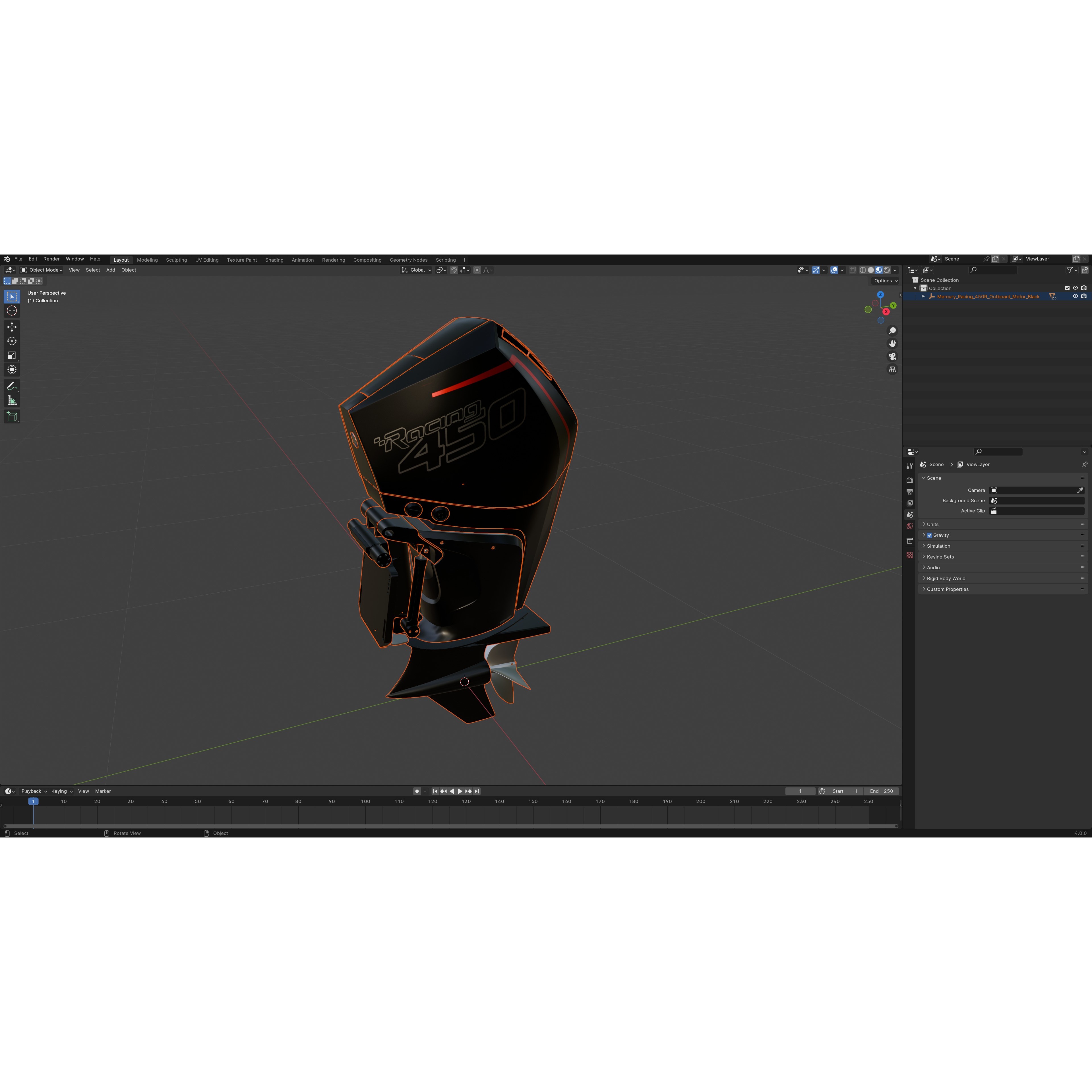The image size is (1092, 1092).
Task: Click the End frame field showing 250
Action: click(x=882, y=791)
